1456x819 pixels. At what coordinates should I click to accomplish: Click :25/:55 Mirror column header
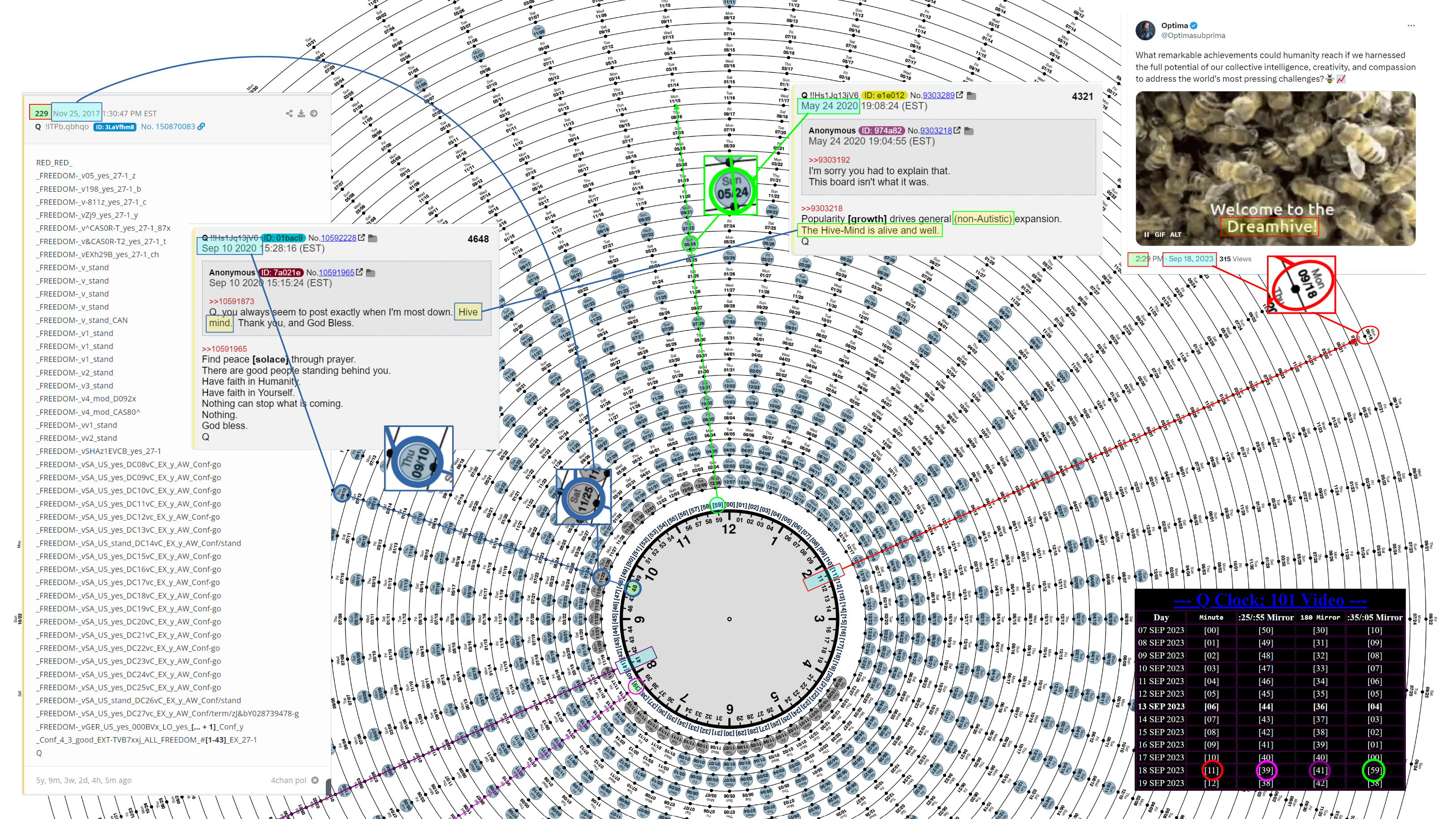(x=1266, y=617)
